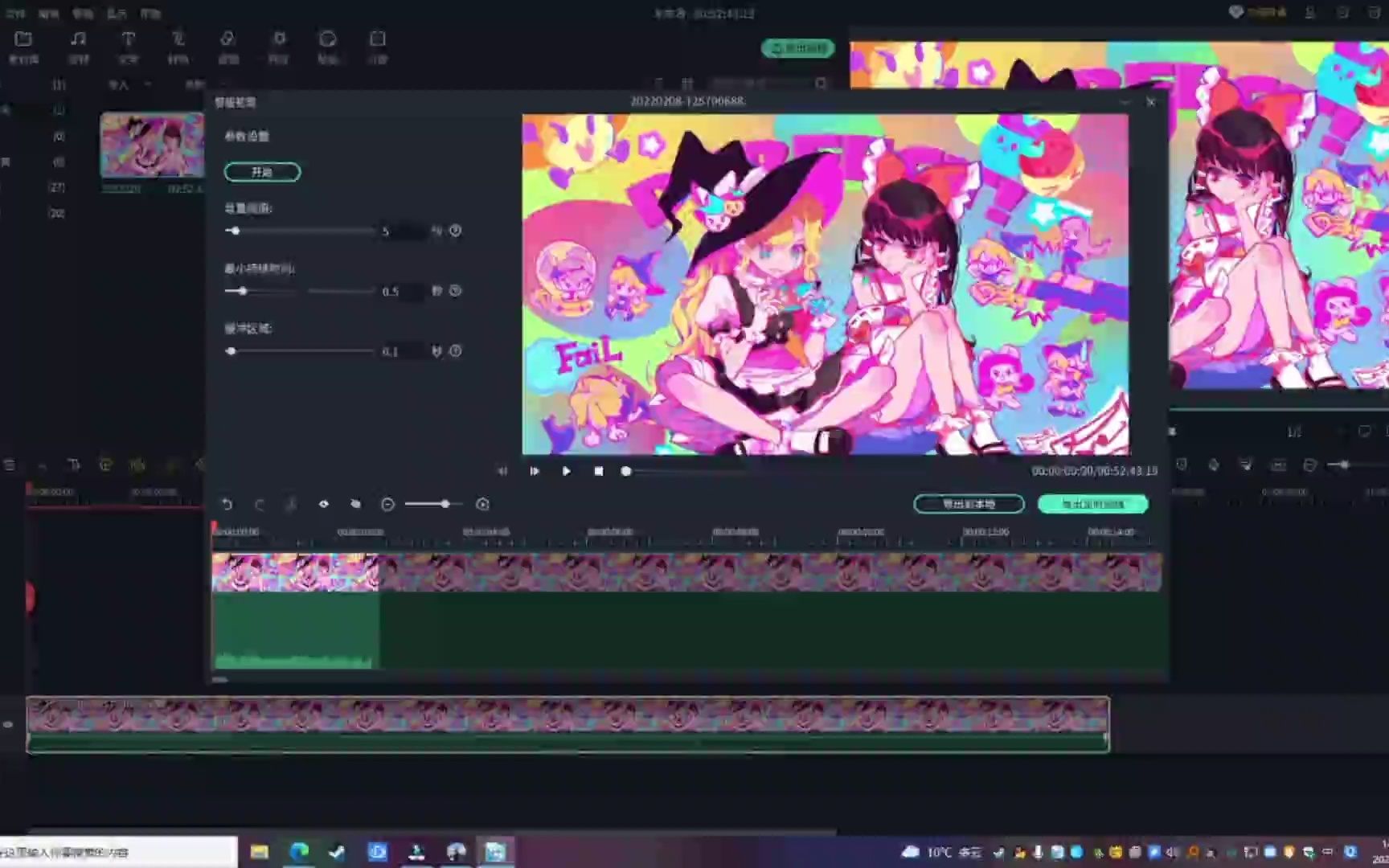
Task: Adjust the dialog timeline zoom slider
Action: pos(445,504)
